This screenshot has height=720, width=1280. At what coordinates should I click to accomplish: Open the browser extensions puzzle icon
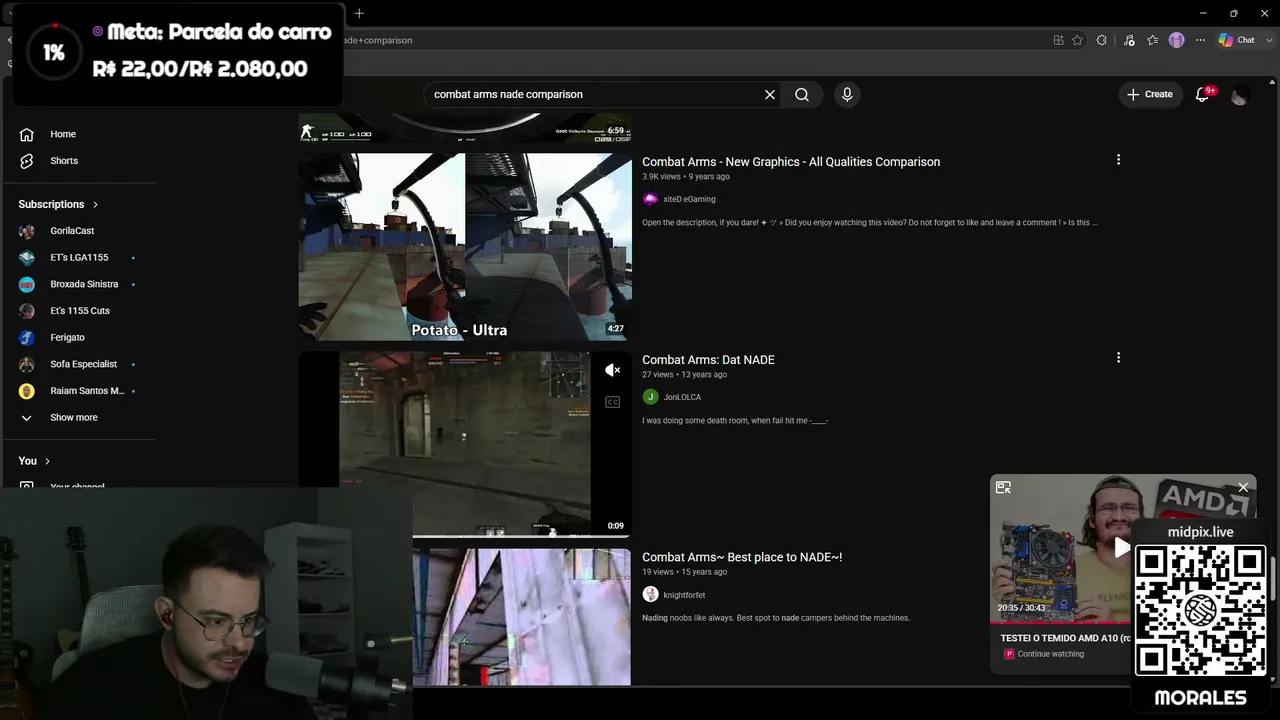point(1102,40)
